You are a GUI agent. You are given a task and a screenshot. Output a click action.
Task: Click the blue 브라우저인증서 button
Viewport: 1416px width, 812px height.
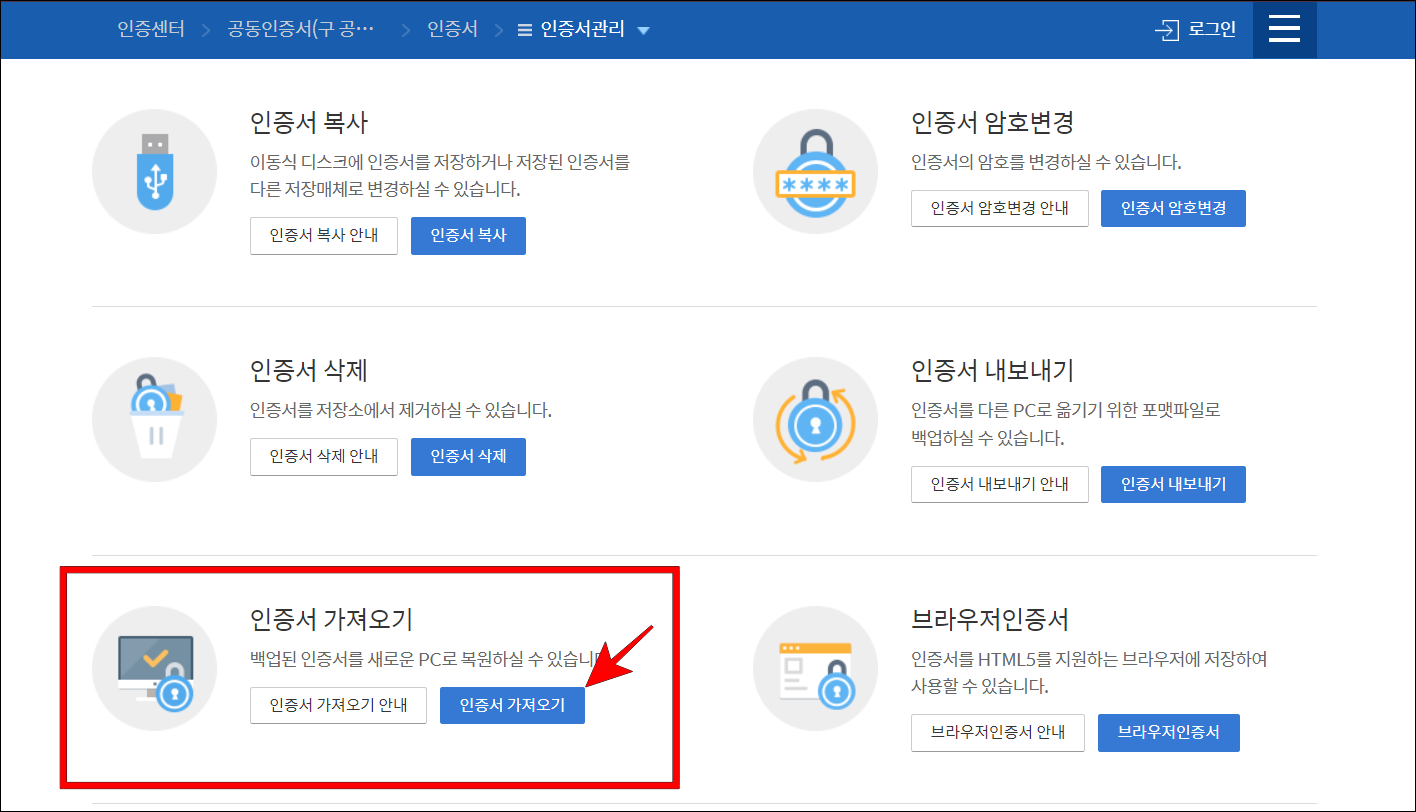[x=1168, y=732]
